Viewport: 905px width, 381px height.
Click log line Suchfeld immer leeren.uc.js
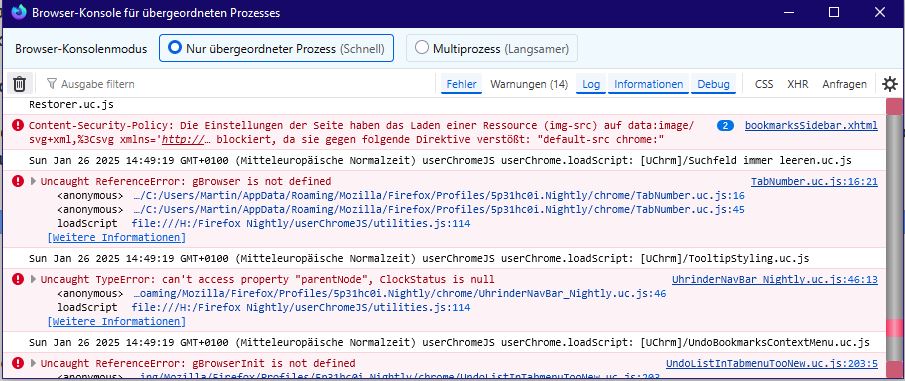(440, 160)
